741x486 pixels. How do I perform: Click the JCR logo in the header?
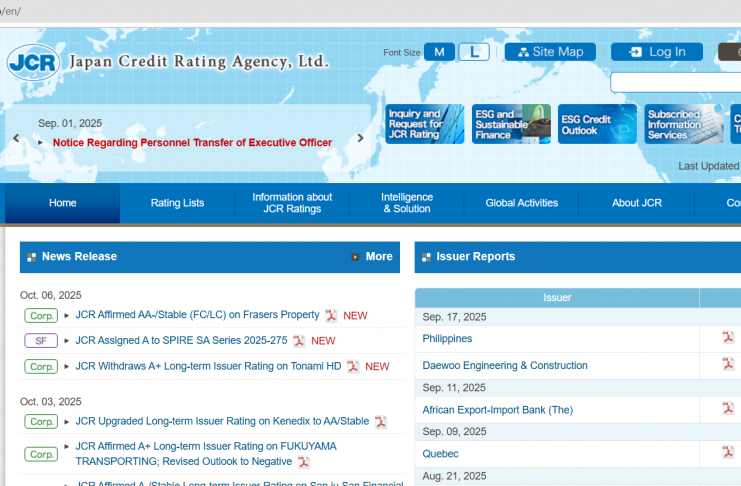pyautogui.click(x=32, y=61)
